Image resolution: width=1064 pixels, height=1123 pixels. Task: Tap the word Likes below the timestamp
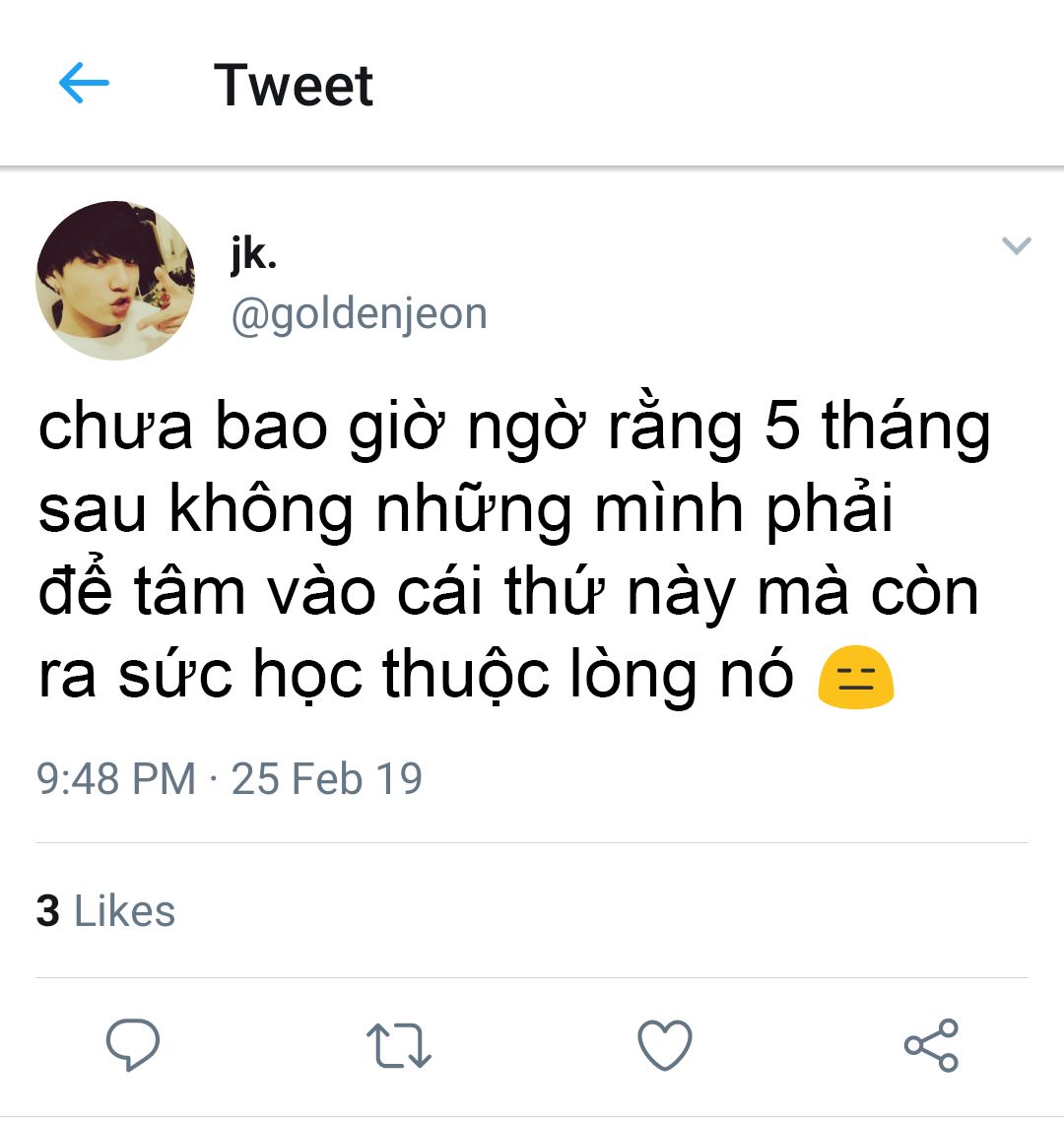pos(125,910)
